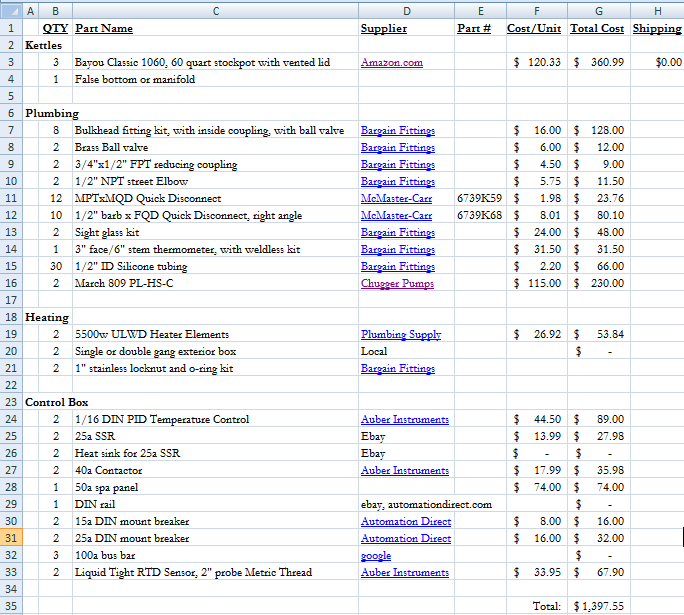The height and width of the screenshot is (615, 684).
Task: Select the 'ebay, automationdirect.com' cell
Action: [x=426, y=505]
